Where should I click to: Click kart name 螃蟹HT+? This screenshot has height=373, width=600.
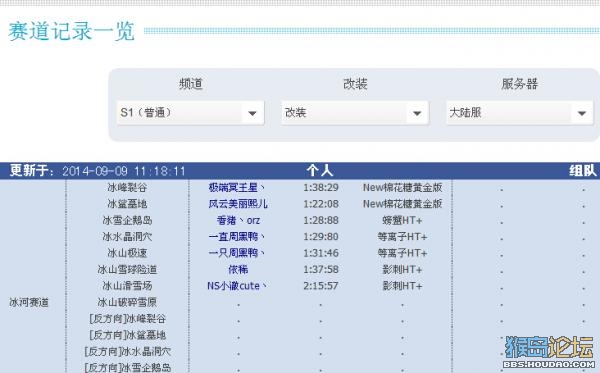[x=403, y=220]
